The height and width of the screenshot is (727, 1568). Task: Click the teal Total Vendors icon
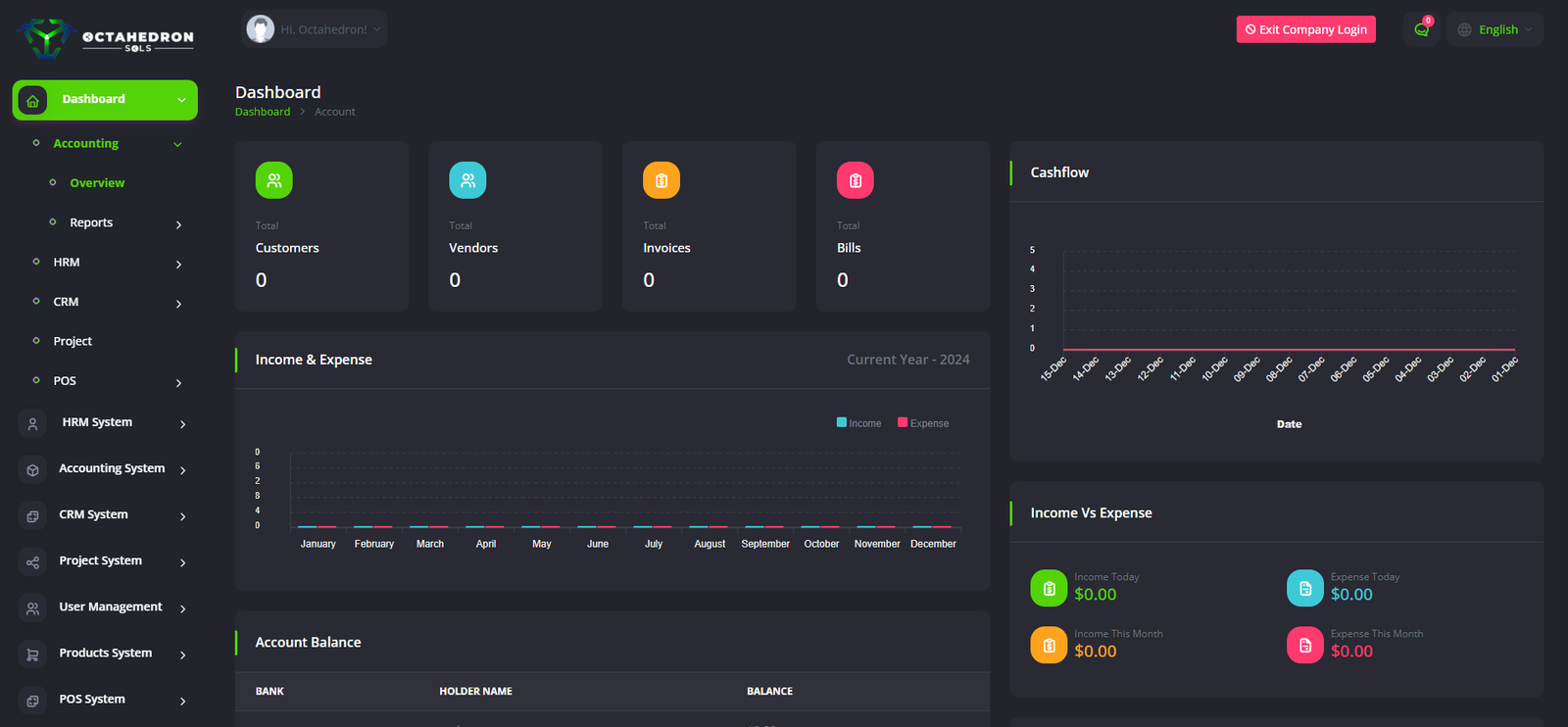click(467, 180)
